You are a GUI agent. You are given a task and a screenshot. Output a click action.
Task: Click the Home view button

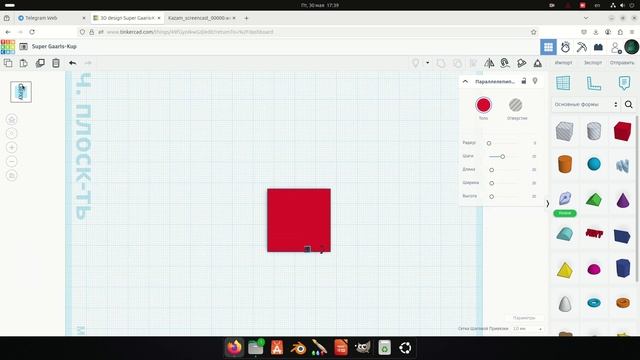click(x=12, y=120)
